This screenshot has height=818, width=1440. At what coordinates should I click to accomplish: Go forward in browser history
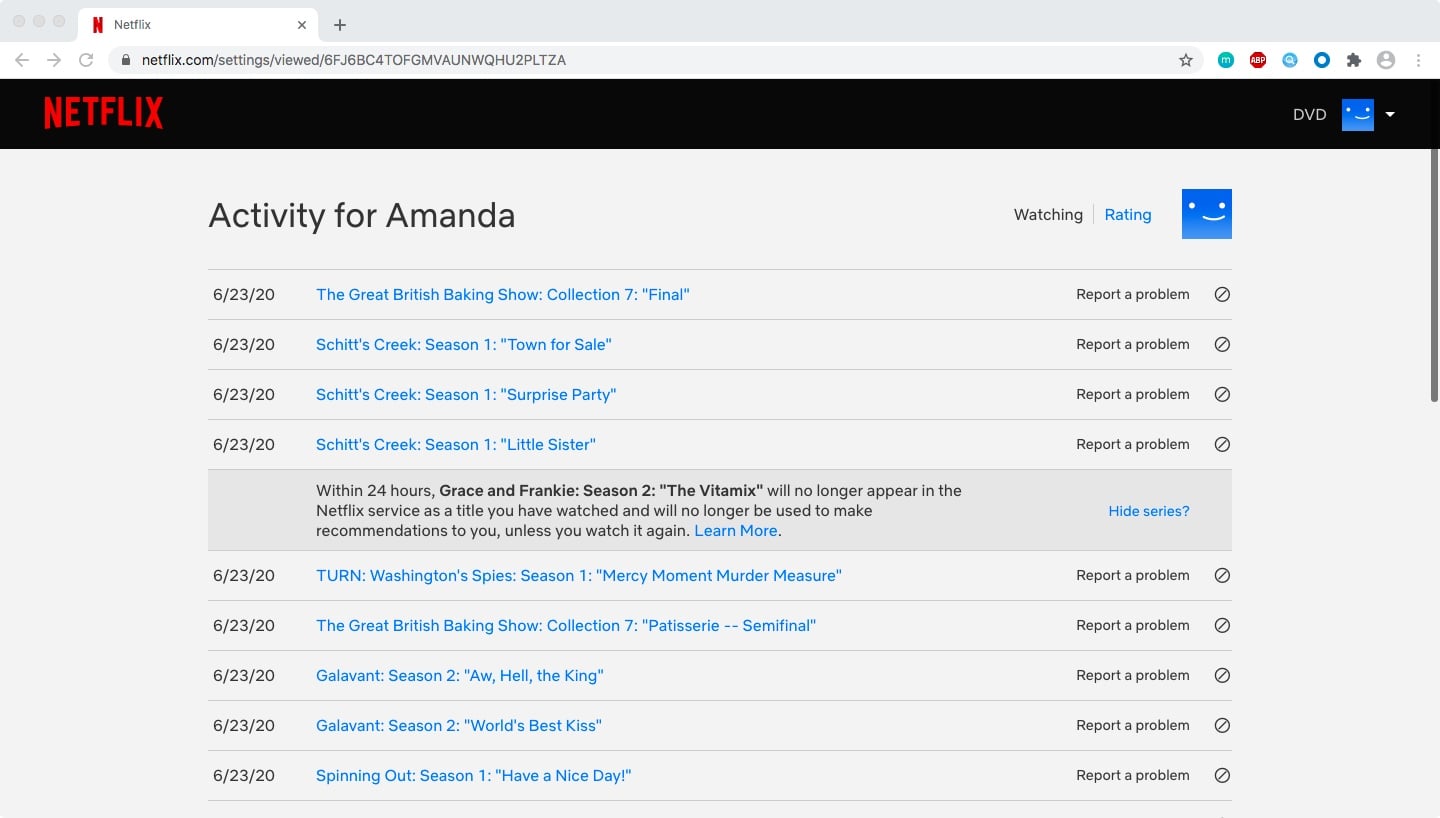[x=54, y=60]
